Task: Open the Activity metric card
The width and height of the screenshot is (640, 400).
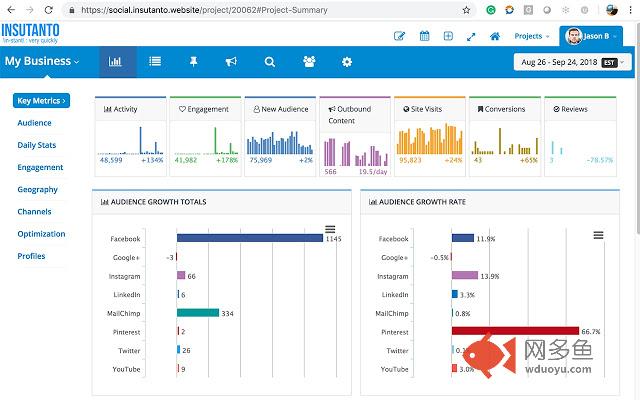Action: (x=131, y=137)
